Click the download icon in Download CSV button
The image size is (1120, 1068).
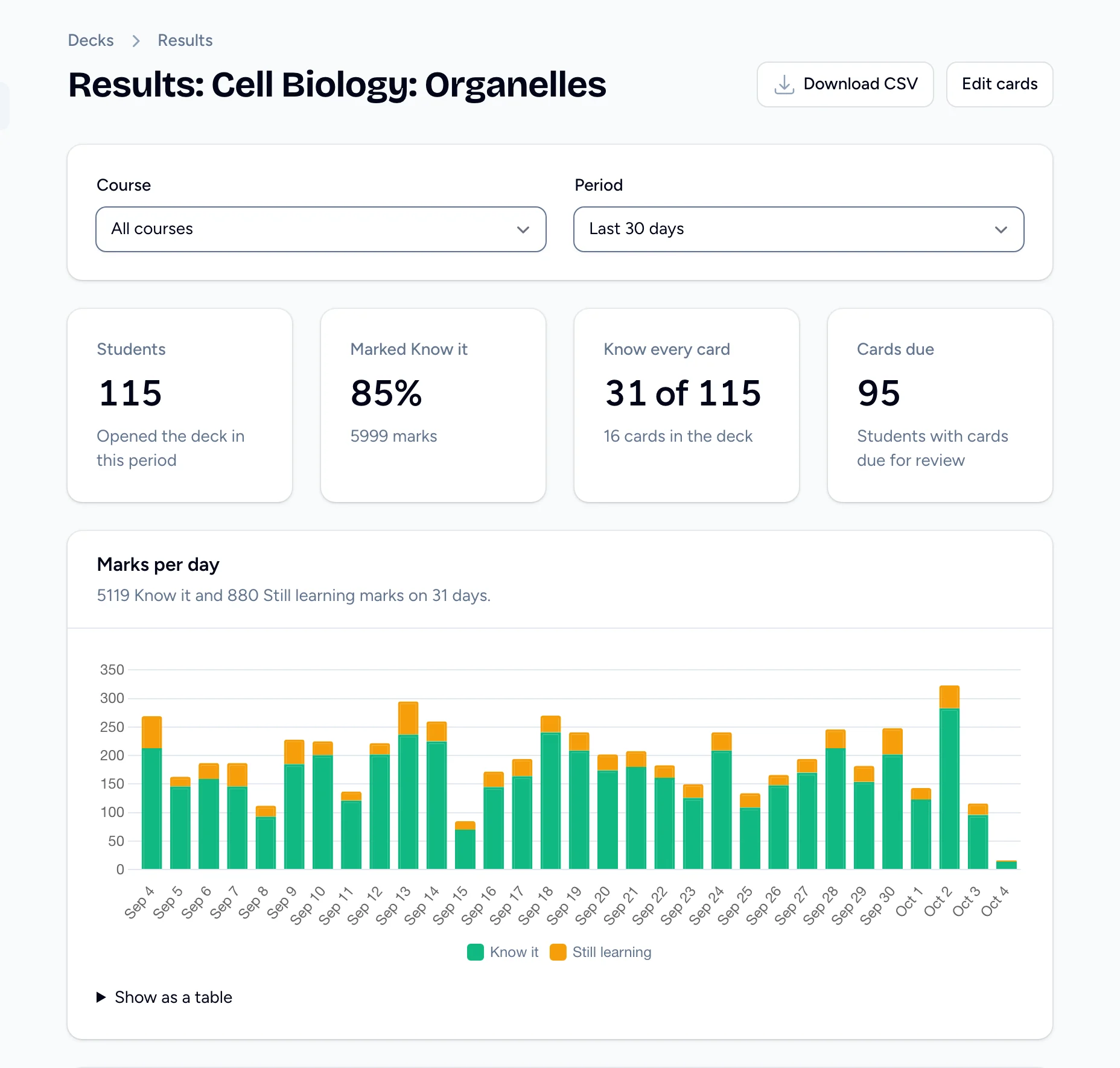pyautogui.click(x=784, y=84)
